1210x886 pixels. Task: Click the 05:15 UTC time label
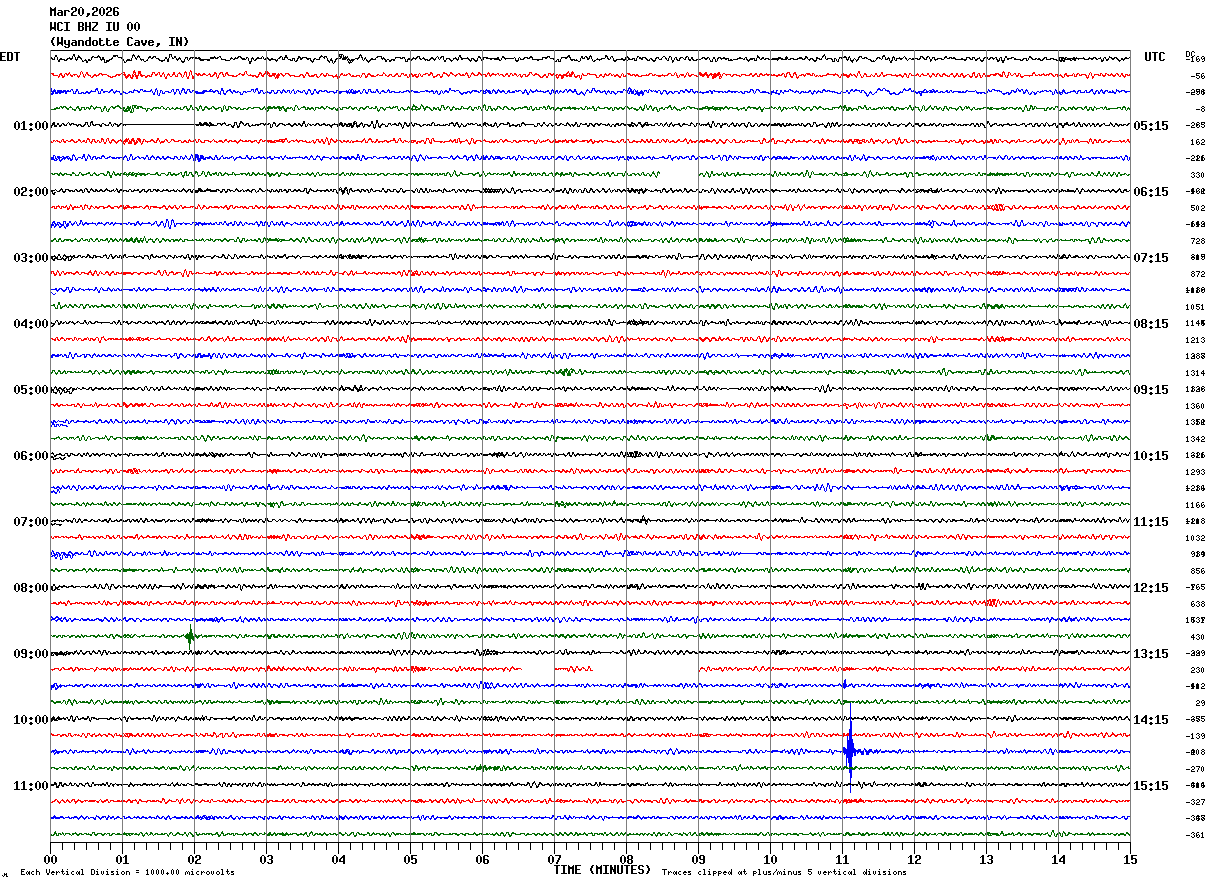click(x=1151, y=126)
